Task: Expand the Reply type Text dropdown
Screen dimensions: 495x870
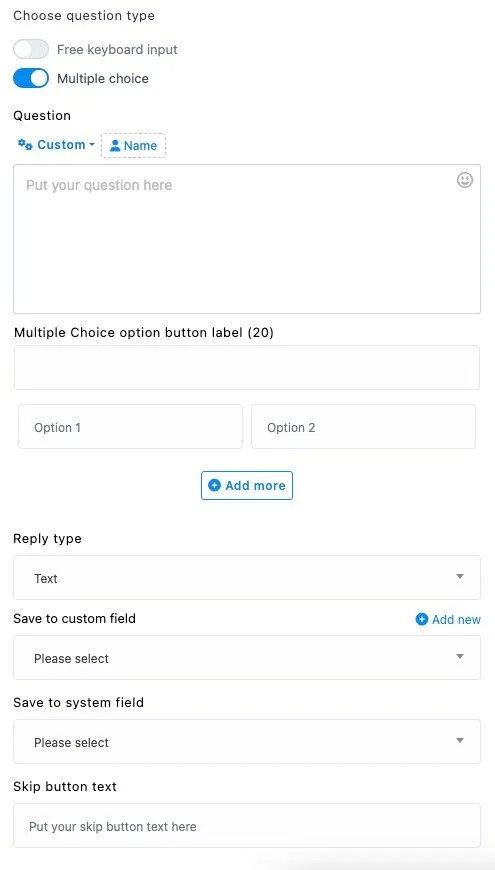Action: pos(247,578)
